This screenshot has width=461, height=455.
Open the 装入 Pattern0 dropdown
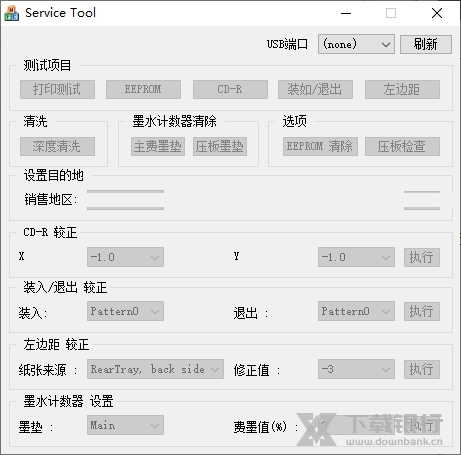pos(125,311)
